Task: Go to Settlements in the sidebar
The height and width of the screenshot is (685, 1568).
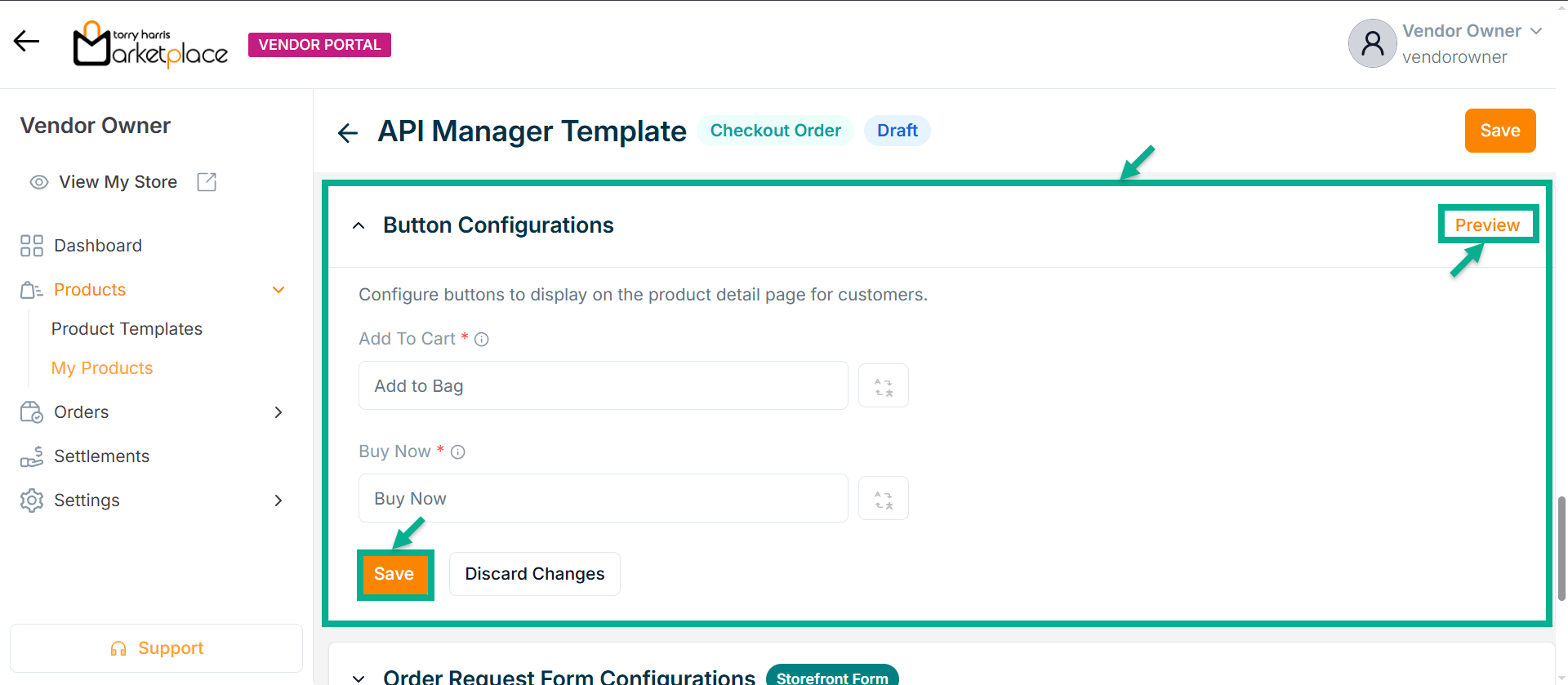Action: (x=101, y=456)
